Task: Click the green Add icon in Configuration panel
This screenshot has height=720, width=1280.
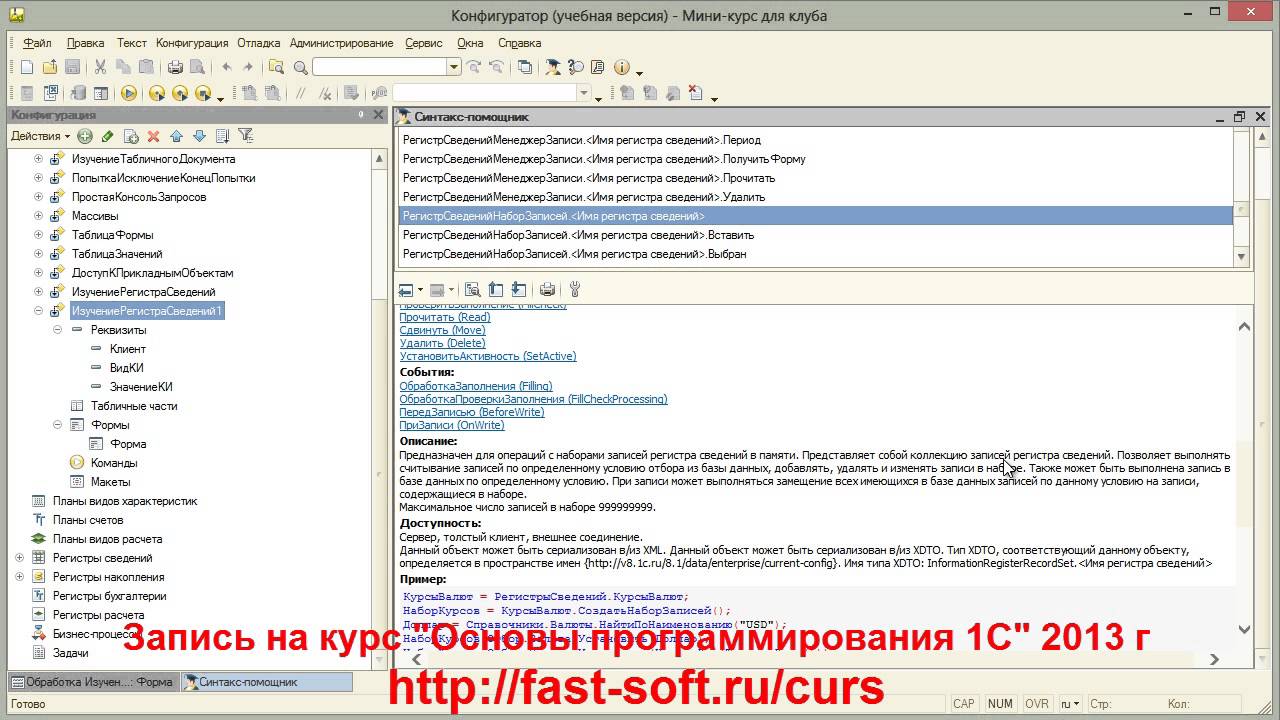Action: click(85, 136)
